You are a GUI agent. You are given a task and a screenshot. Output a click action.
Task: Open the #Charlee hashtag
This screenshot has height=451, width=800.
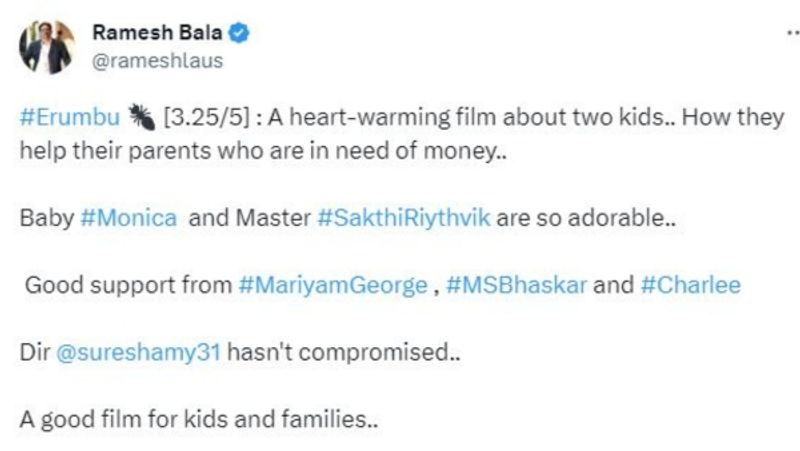(x=690, y=285)
